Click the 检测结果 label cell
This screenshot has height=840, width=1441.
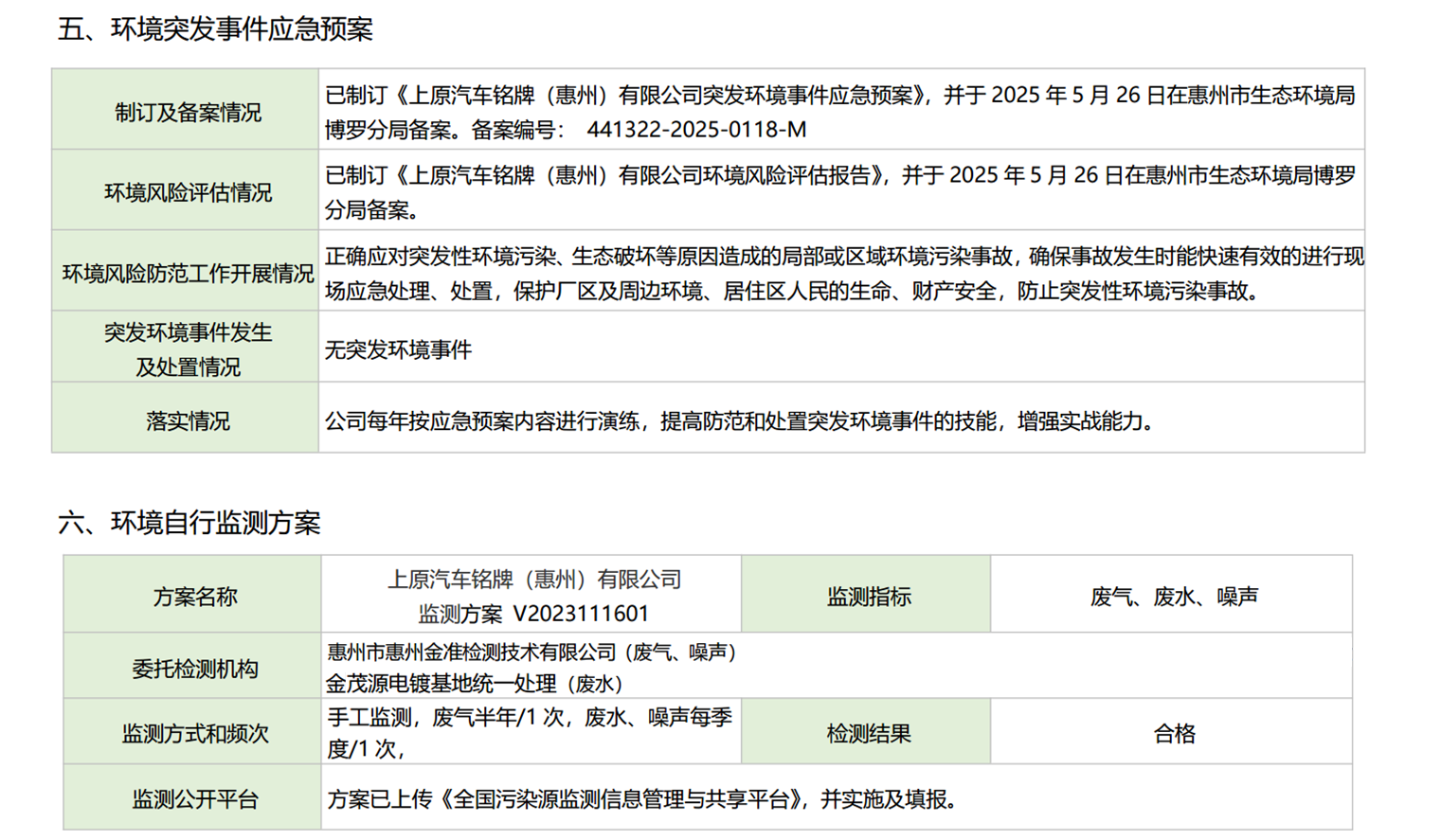click(867, 731)
